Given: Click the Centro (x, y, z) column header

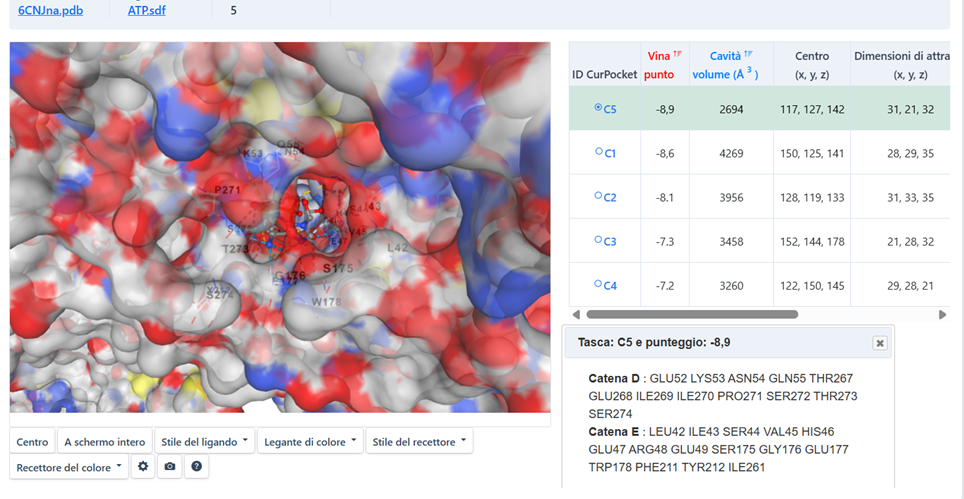Looking at the screenshot, I should pos(812,65).
